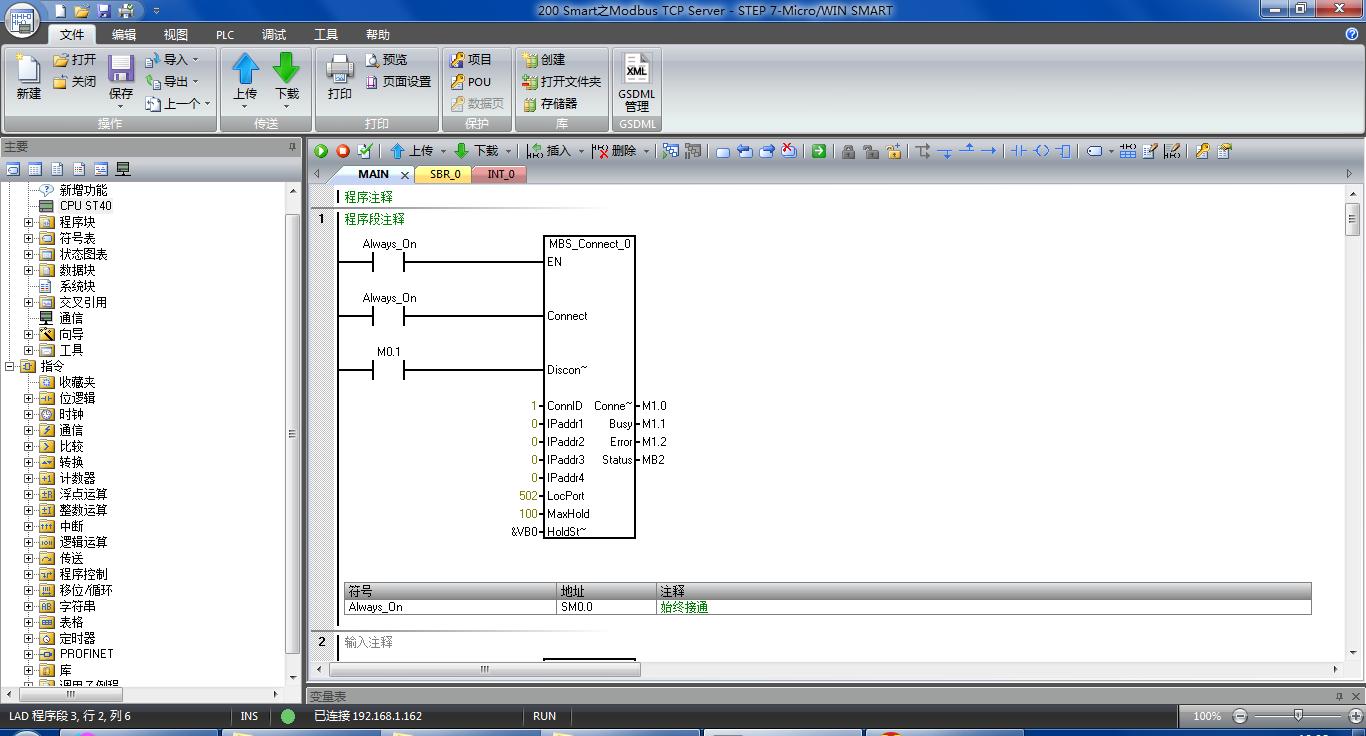Insert box using toolbar box icon

point(1063,151)
